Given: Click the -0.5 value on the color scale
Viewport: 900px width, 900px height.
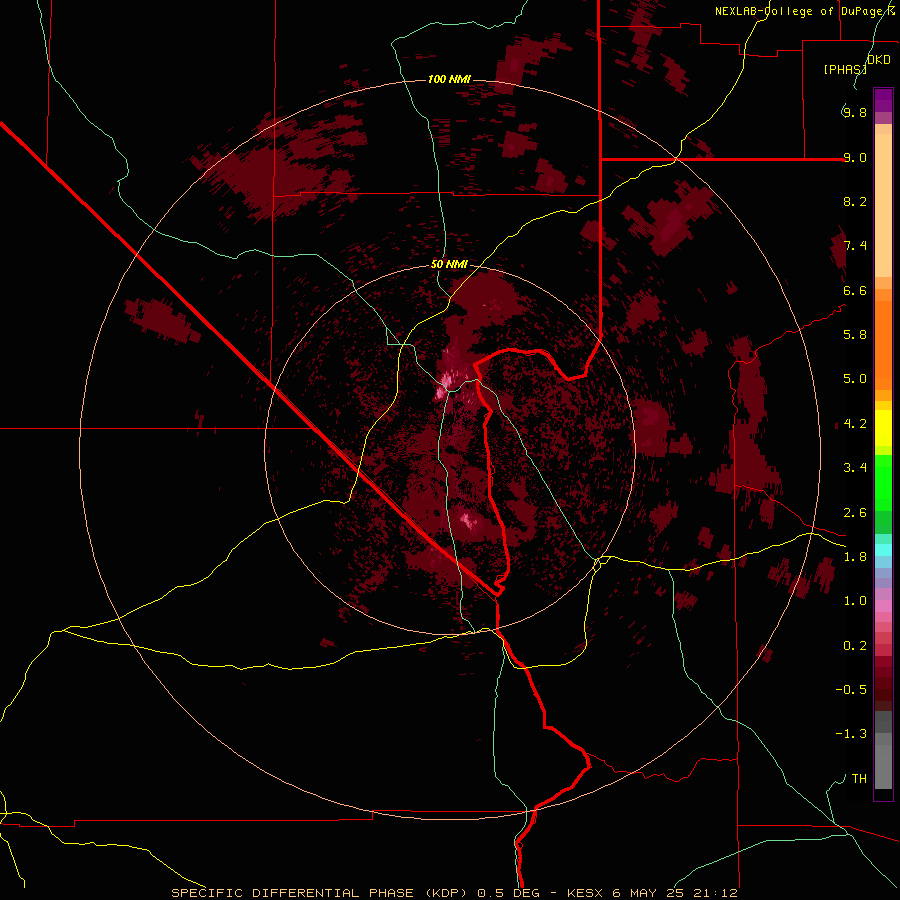Looking at the screenshot, I should pos(851,690).
